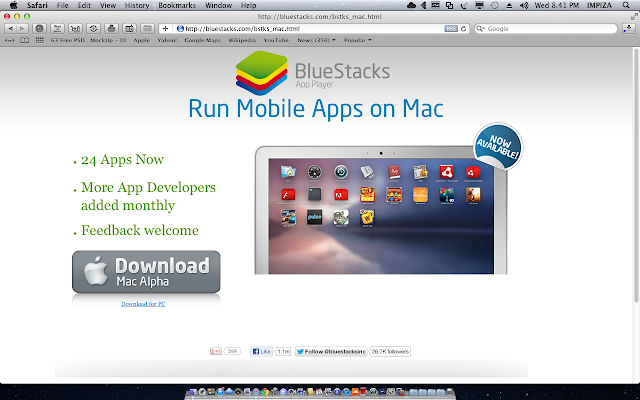Image resolution: width=640 pixels, height=400 pixels.
Task: Click the page's vertical scrollbar
Action: [x=636, y=176]
